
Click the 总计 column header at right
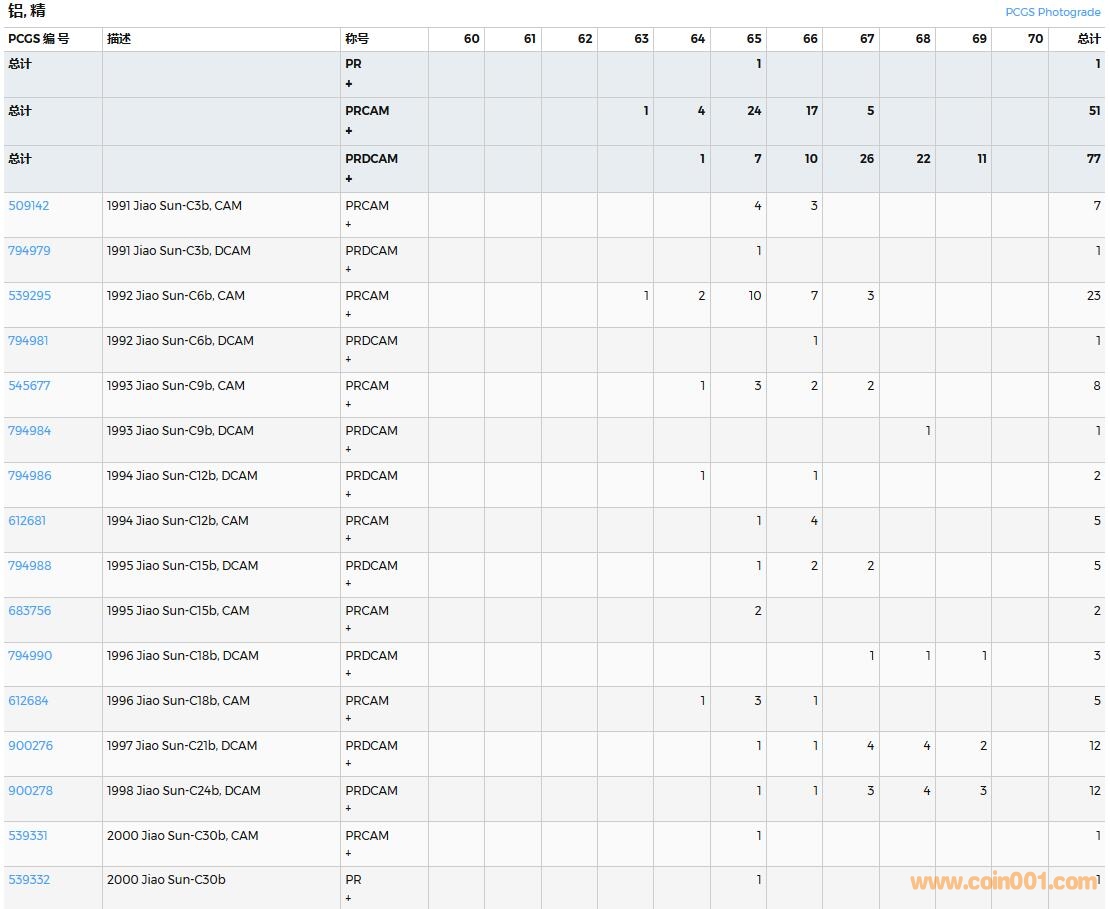tap(1088, 39)
